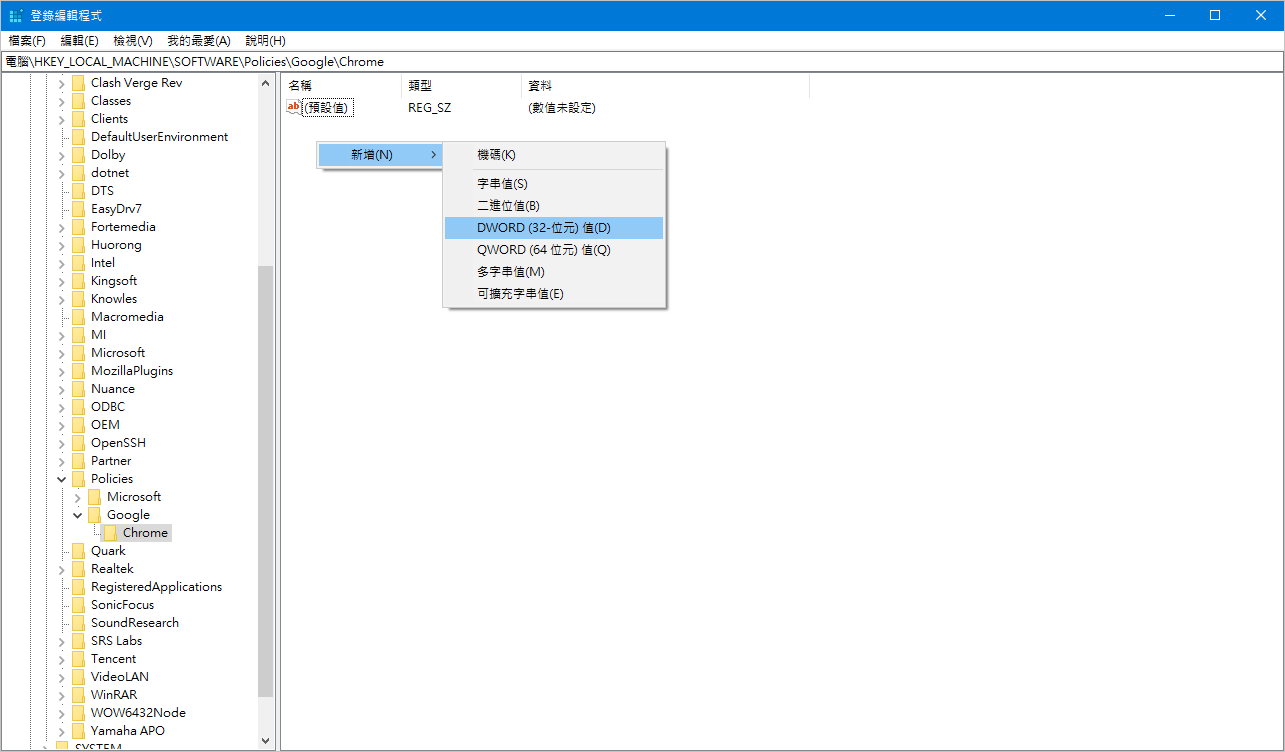The width and height of the screenshot is (1285, 752).
Task: Click the tree pane vertical scrollbar thumb
Action: click(265, 481)
